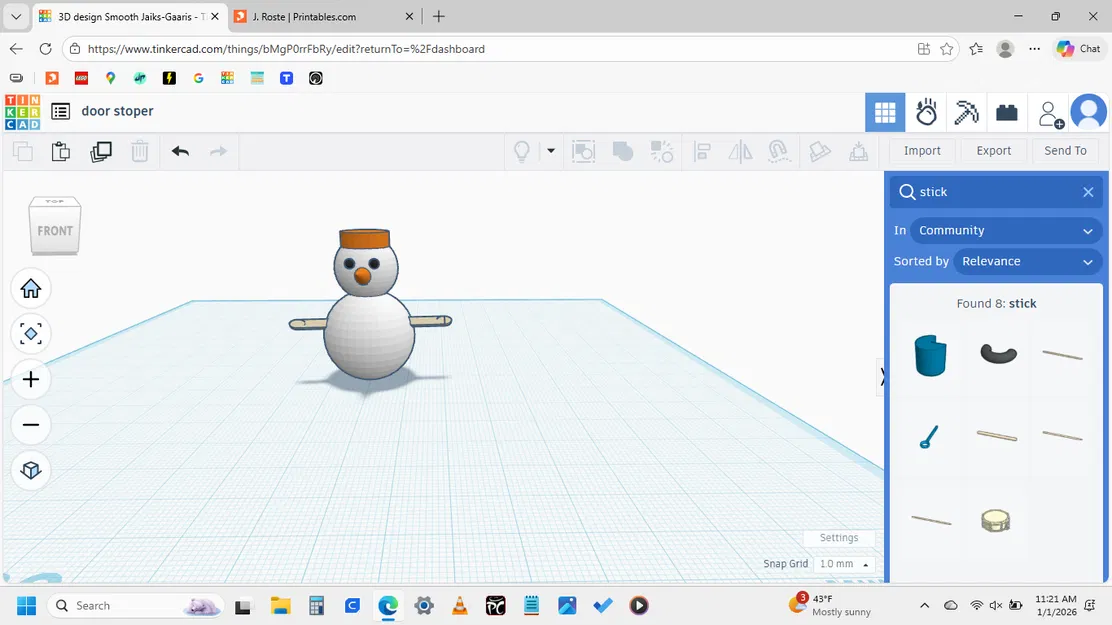Open the Snap Grid 1.0 mm dropdown
Viewport: 1112px width, 625px height.
(x=844, y=564)
